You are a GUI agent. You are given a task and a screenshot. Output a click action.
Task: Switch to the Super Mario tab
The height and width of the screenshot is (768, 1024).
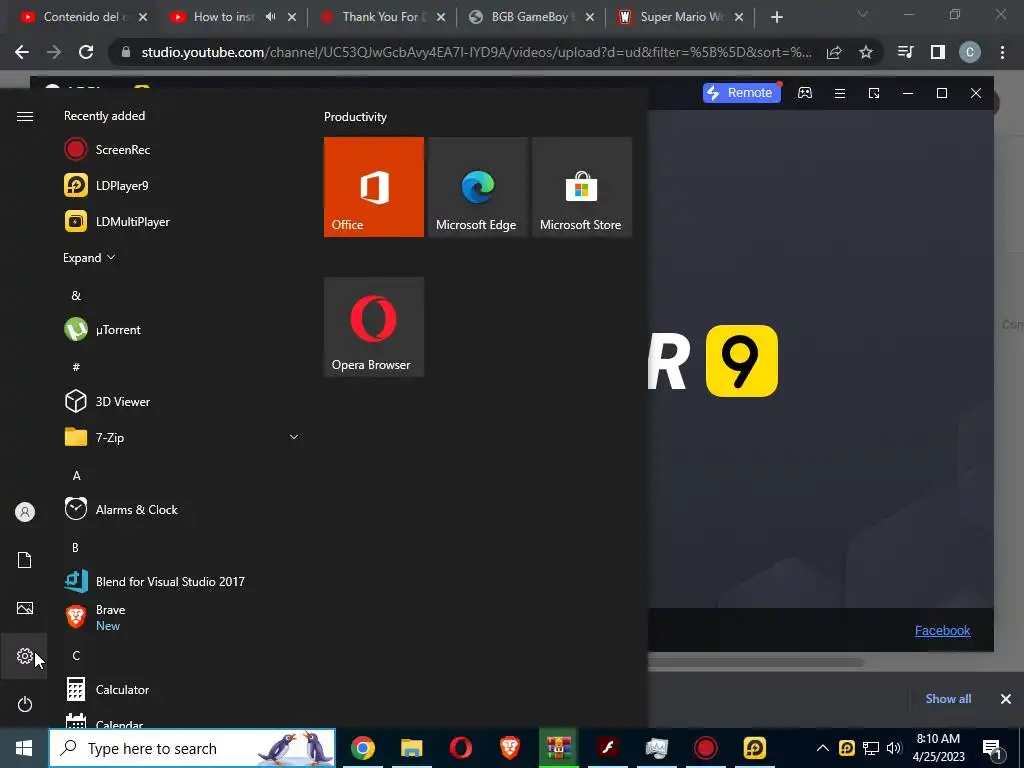(x=679, y=17)
